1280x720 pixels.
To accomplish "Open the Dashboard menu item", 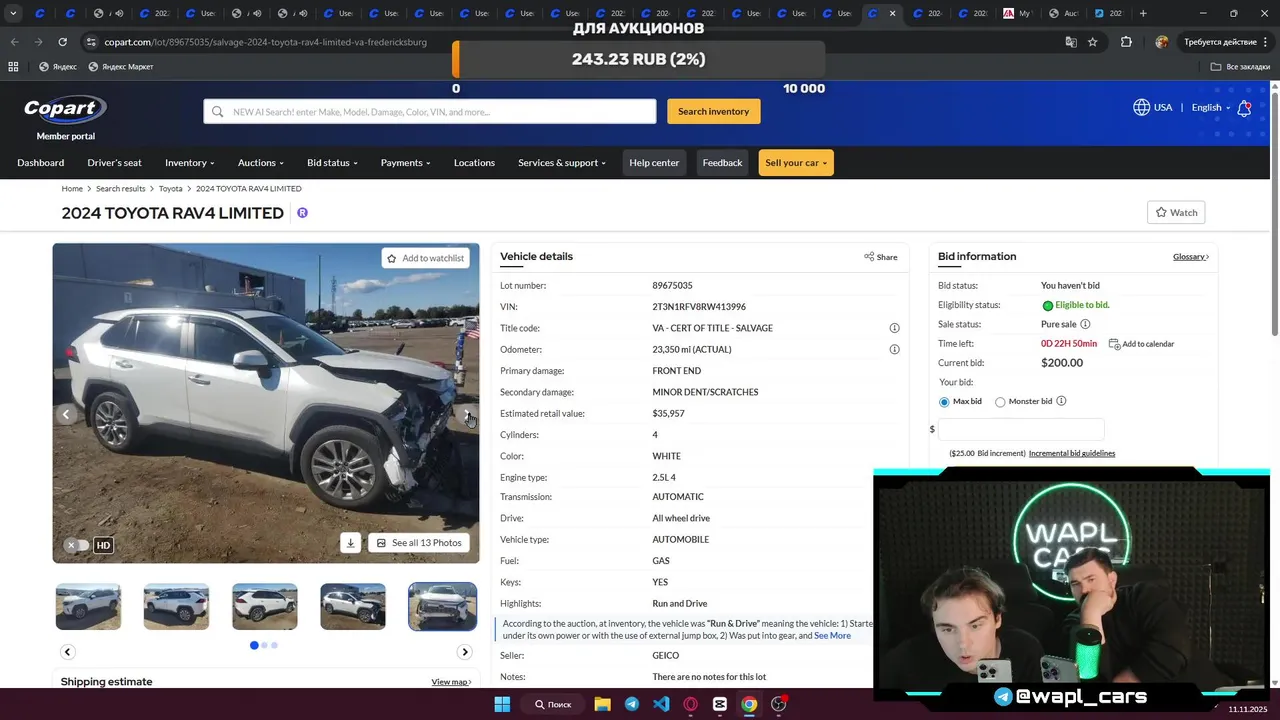I will [41, 163].
